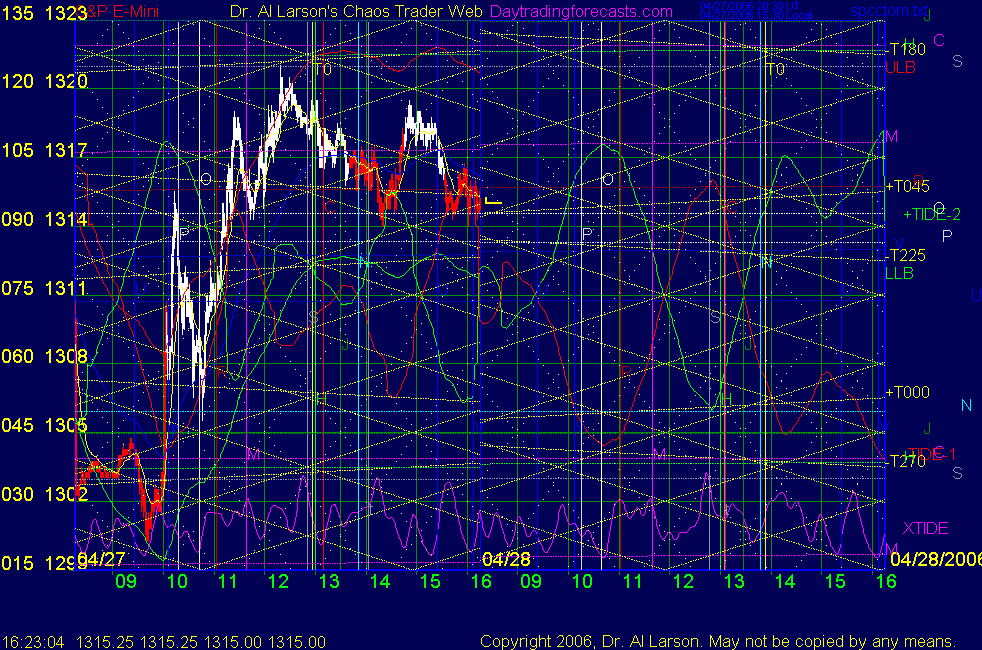Click the "090" left scale value
Image resolution: width=982 pixels, height=650 pixels.
(17, 219)
